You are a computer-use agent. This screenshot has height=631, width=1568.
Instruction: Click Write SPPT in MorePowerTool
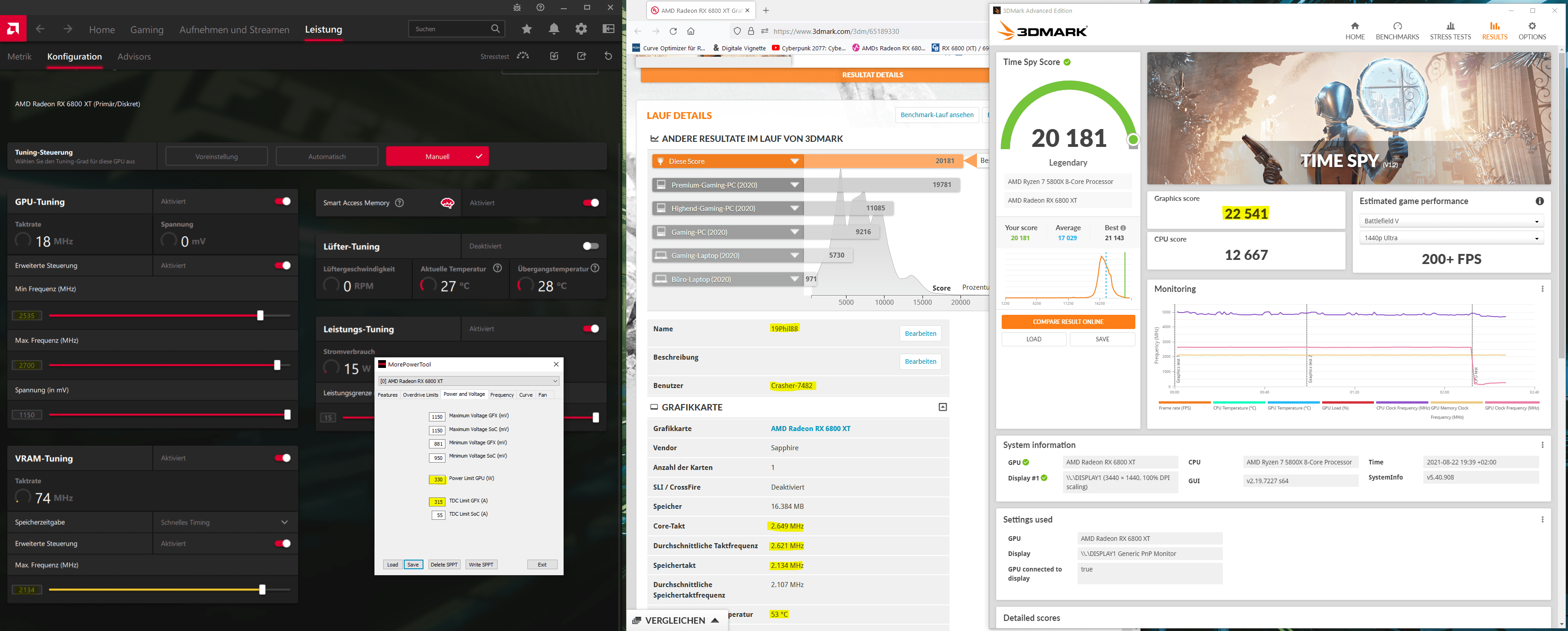click(x=481, y=565)
